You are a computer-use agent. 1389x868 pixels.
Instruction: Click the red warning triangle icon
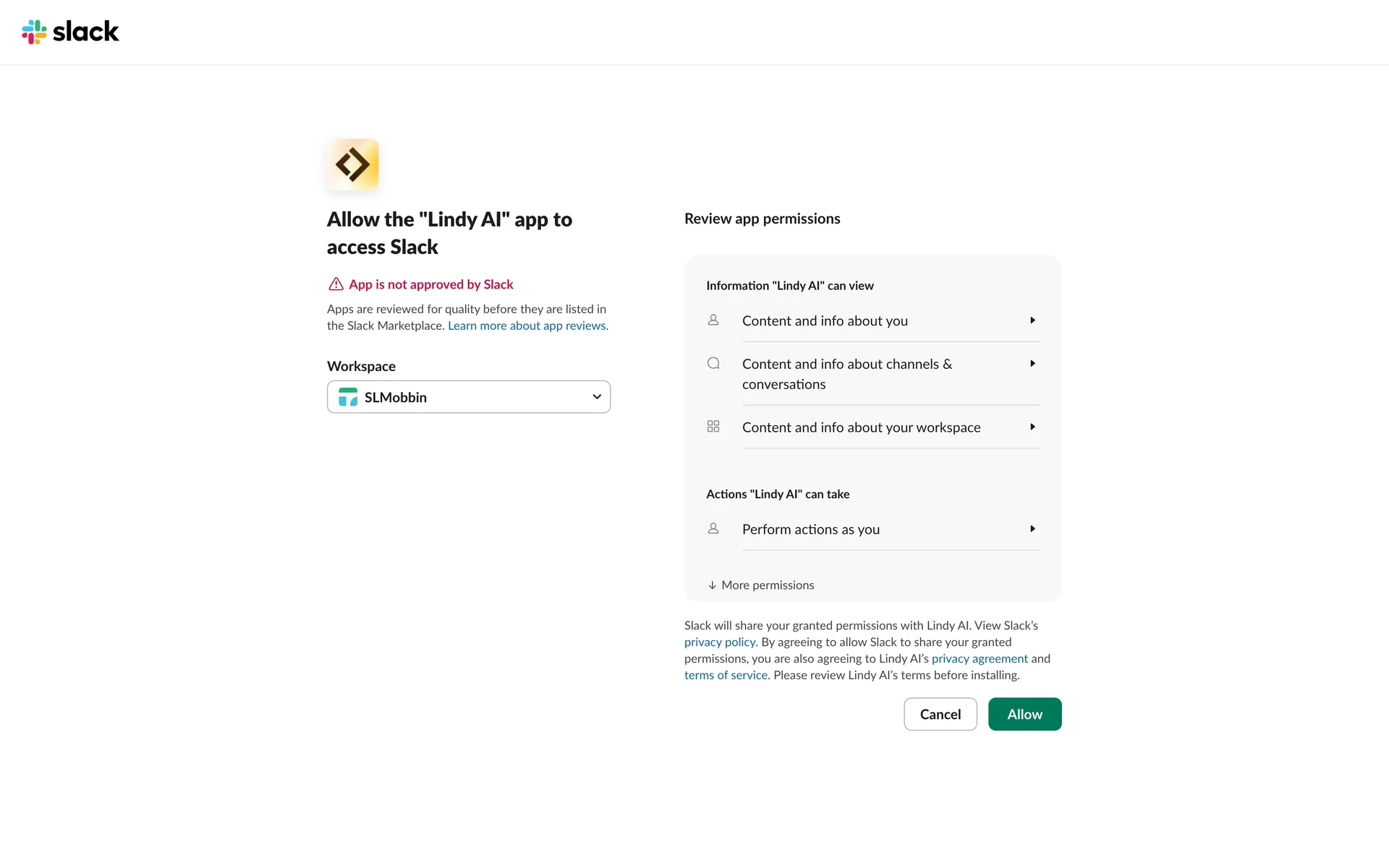336,284
